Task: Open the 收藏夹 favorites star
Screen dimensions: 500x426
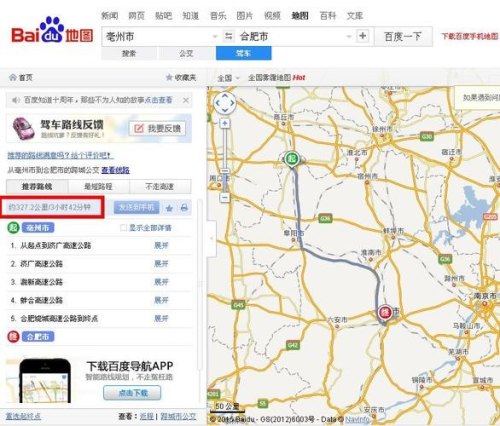Action: point(169,78)
